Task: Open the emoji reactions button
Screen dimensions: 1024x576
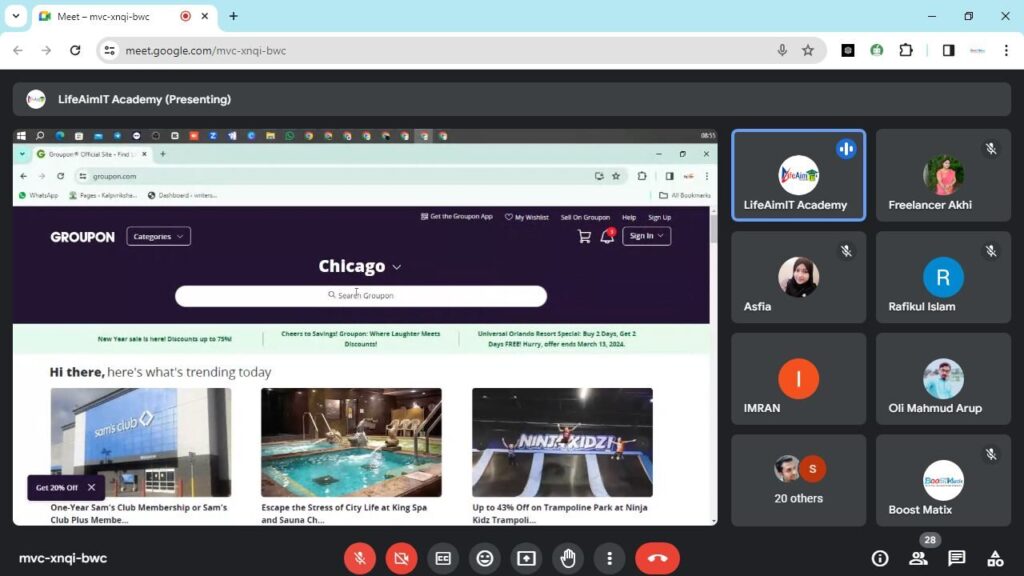Action: click(x=485, y=558)
